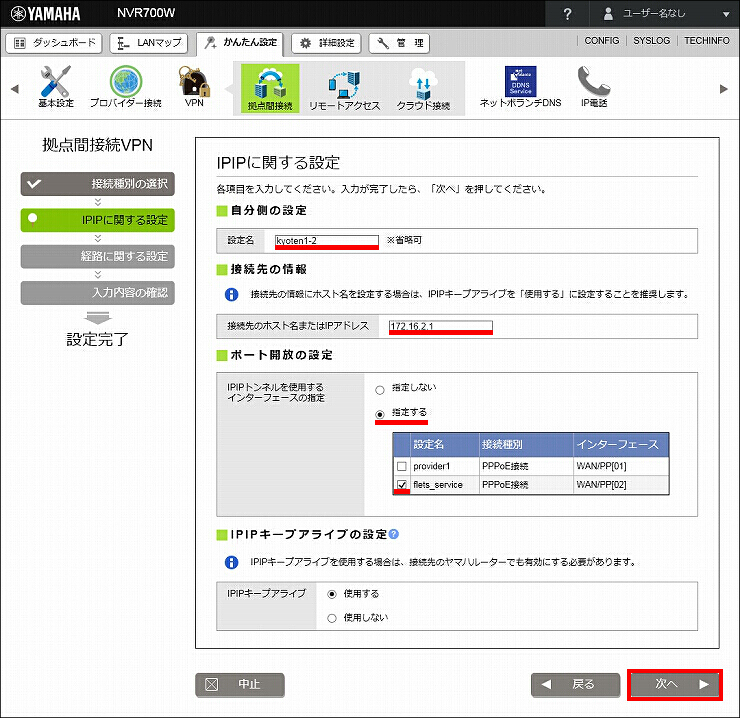Open the 基本設定 wrench icon
Viewport: 740px width, 718px height.
[56, 86]
